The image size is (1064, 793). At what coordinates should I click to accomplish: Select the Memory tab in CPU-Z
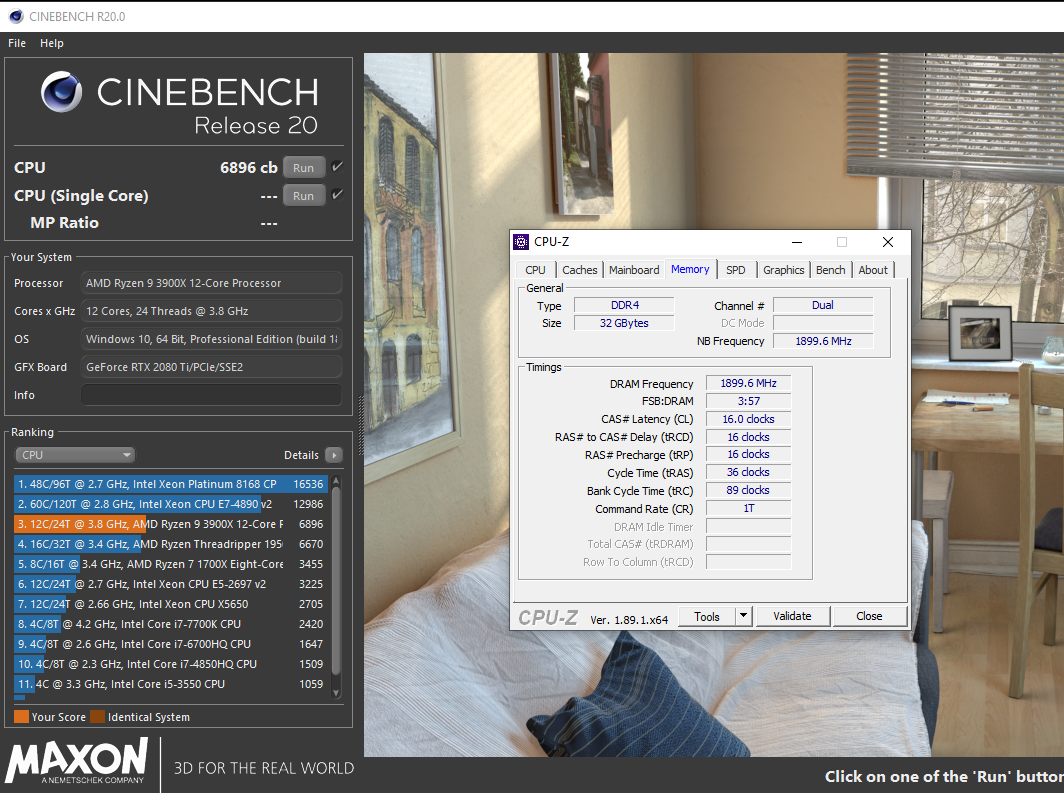(690, 269)
